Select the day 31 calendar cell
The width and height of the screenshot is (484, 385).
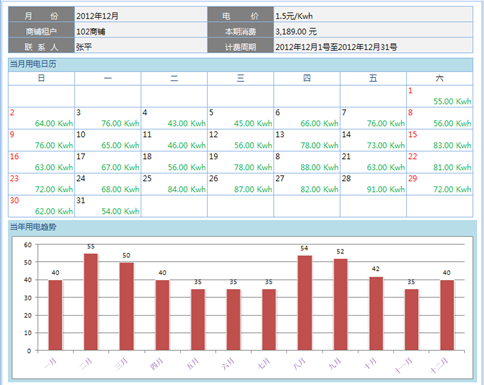tap(108, 206)
